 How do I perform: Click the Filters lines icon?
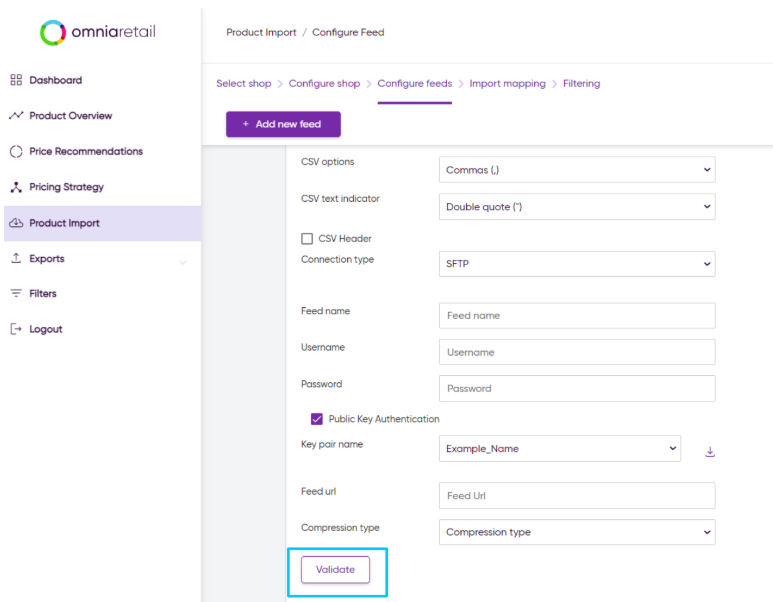[x=16, y=293]
